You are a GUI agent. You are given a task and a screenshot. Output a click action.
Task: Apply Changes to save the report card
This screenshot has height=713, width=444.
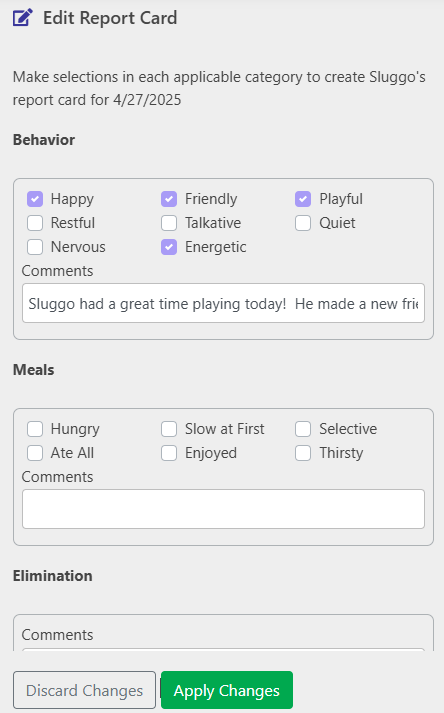click(227, 690)
